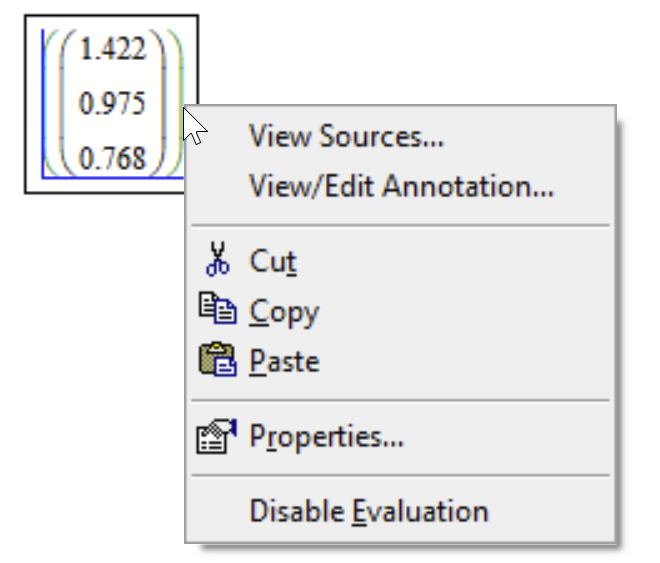Image resolution: width=660 pixels, height=563 pixels.
Task: Select the Cut text label
Action: point(273,262)
